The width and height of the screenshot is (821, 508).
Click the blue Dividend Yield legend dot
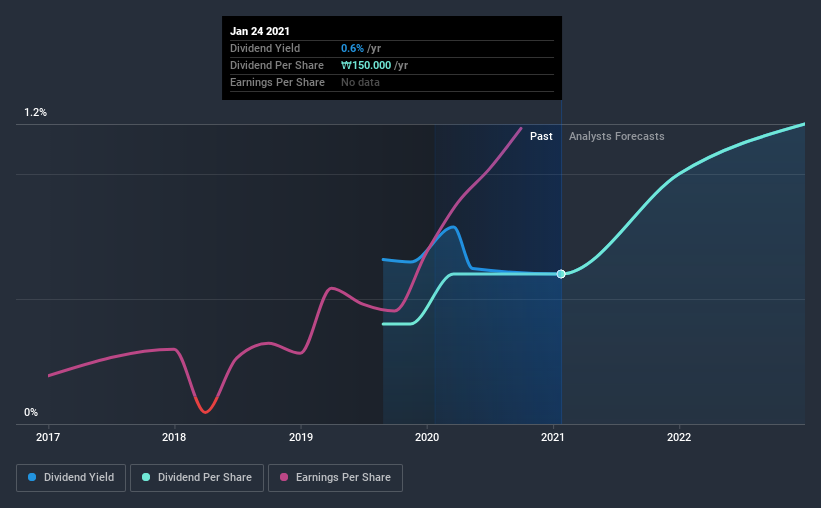[x=32, y=477]
